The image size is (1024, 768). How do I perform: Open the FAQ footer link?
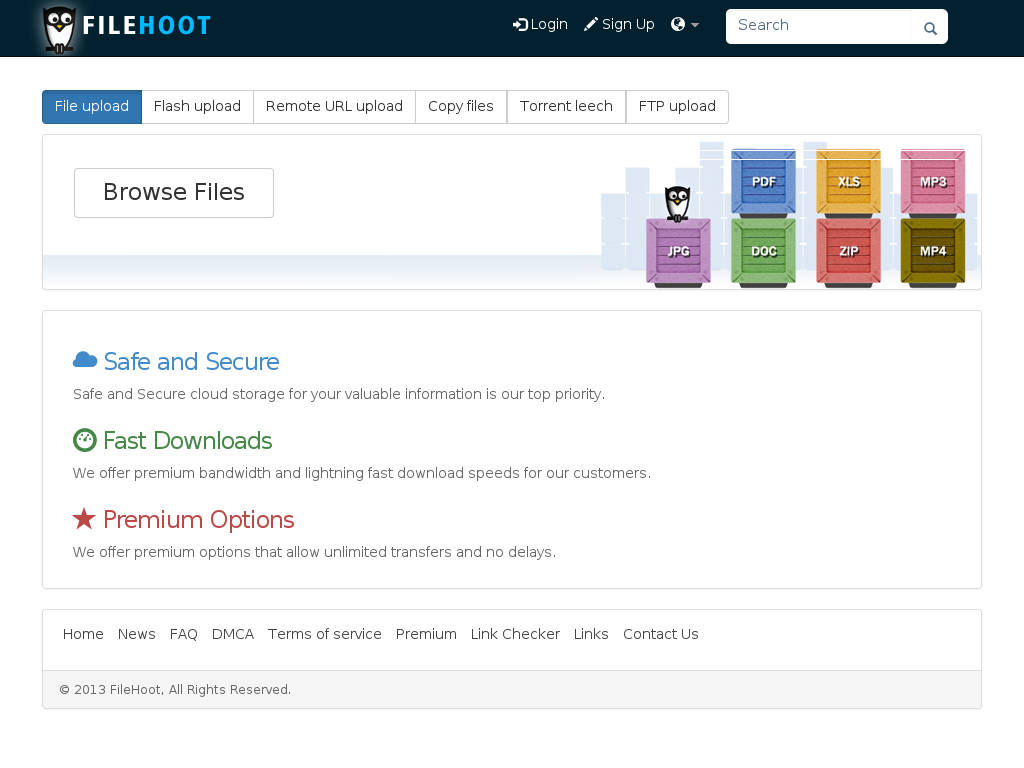[184, 634]
